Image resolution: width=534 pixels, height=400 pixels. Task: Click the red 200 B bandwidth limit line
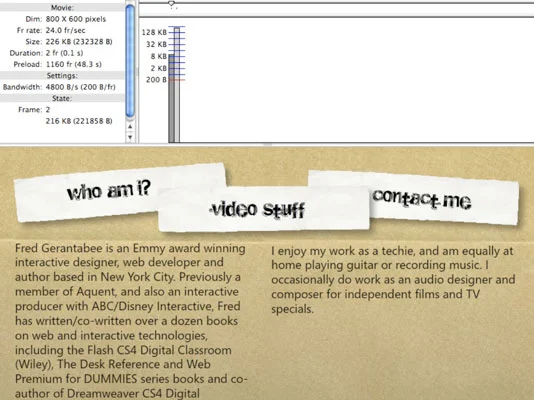pyautogui.click(x=176, y=80)
